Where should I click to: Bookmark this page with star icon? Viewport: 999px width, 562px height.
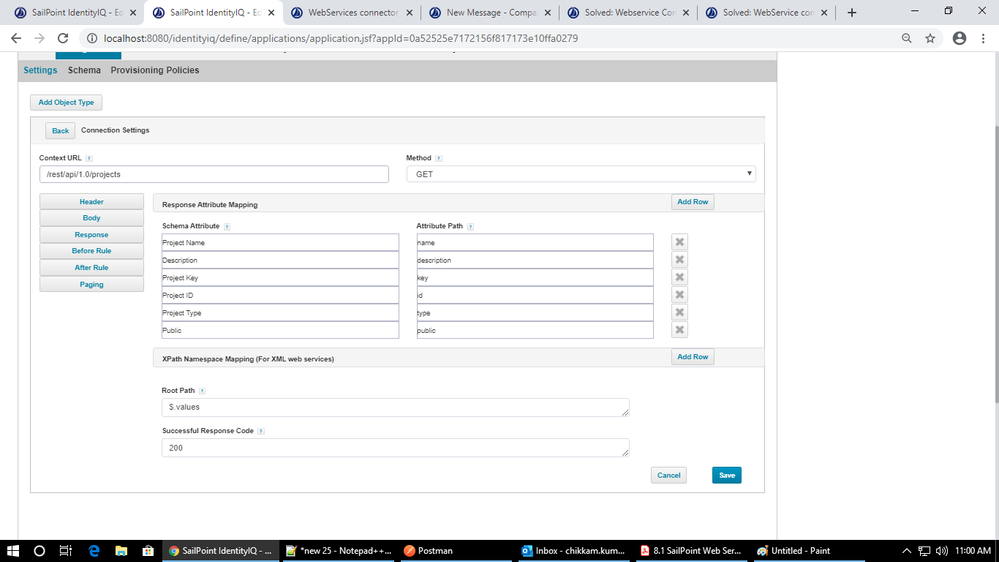930,38
